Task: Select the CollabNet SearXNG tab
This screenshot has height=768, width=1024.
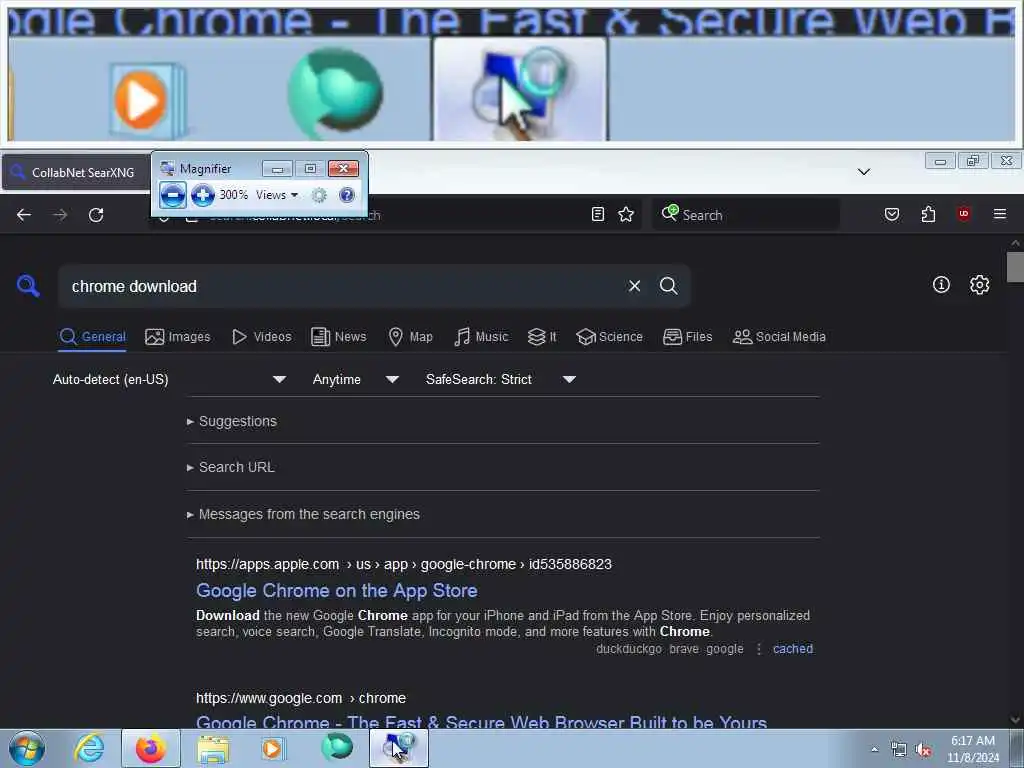Action: coord(76,172)
